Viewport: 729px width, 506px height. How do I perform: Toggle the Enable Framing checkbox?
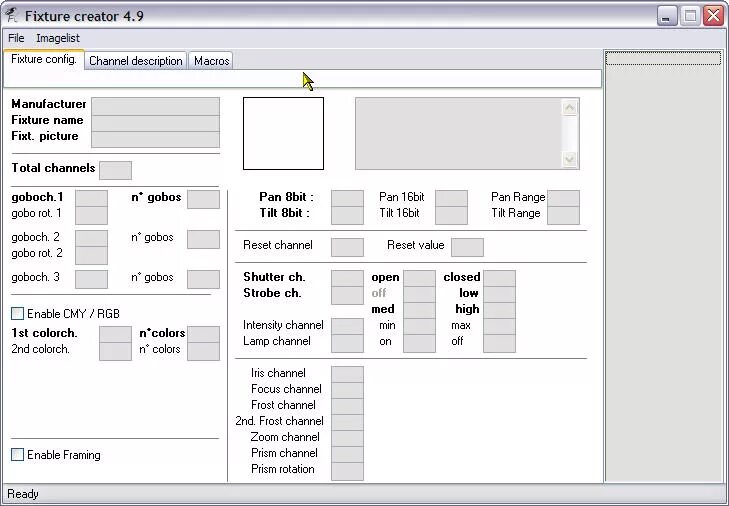(17, 454)
